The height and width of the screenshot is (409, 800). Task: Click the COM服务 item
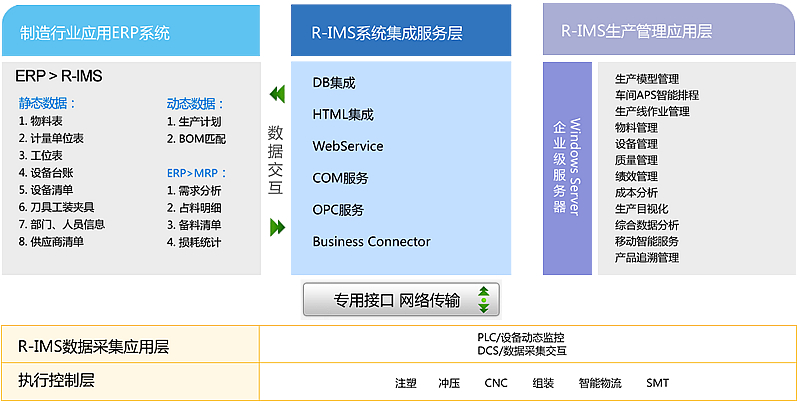[340, 178]
